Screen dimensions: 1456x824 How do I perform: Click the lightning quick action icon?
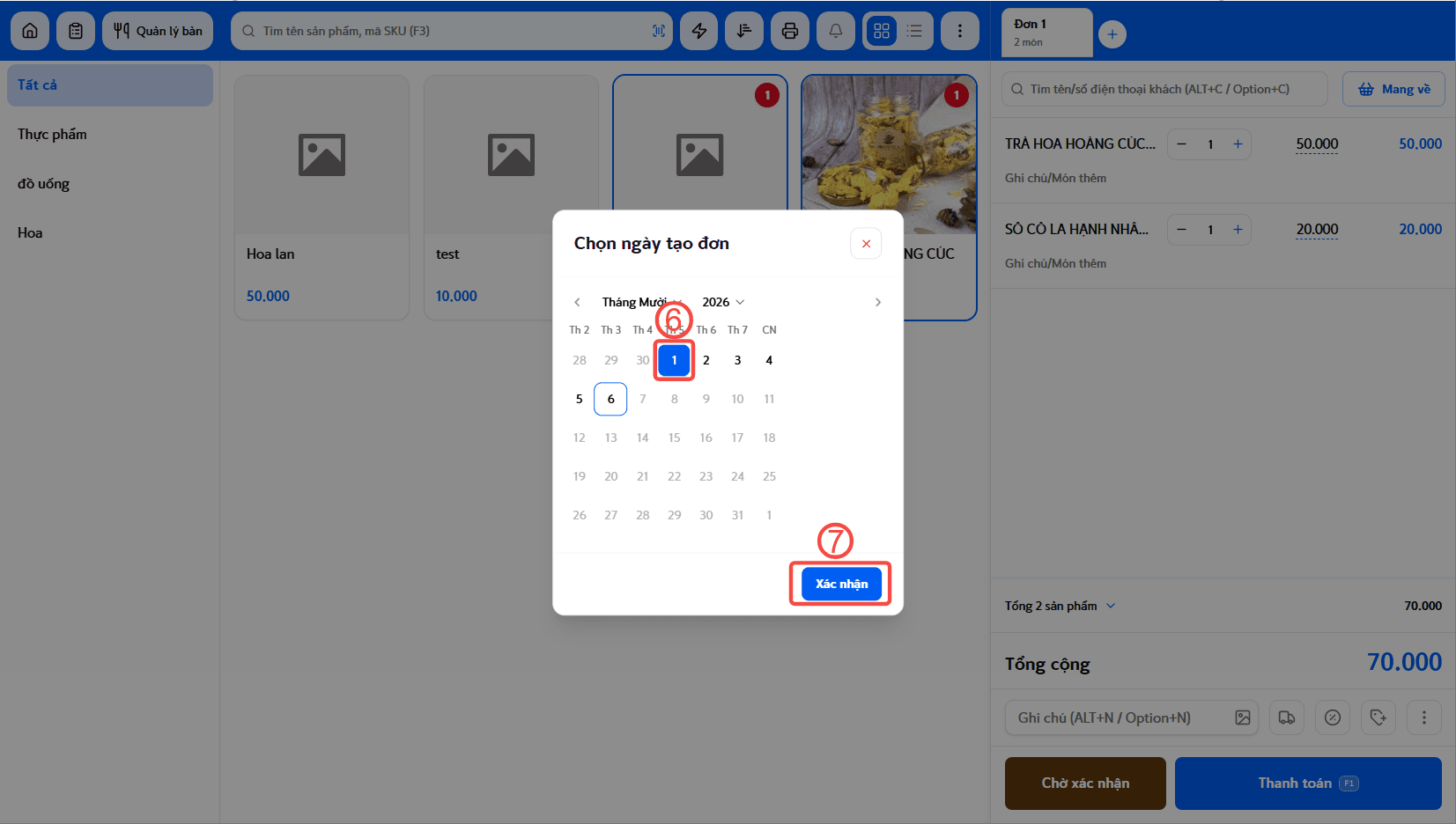(x=699, y=31)
